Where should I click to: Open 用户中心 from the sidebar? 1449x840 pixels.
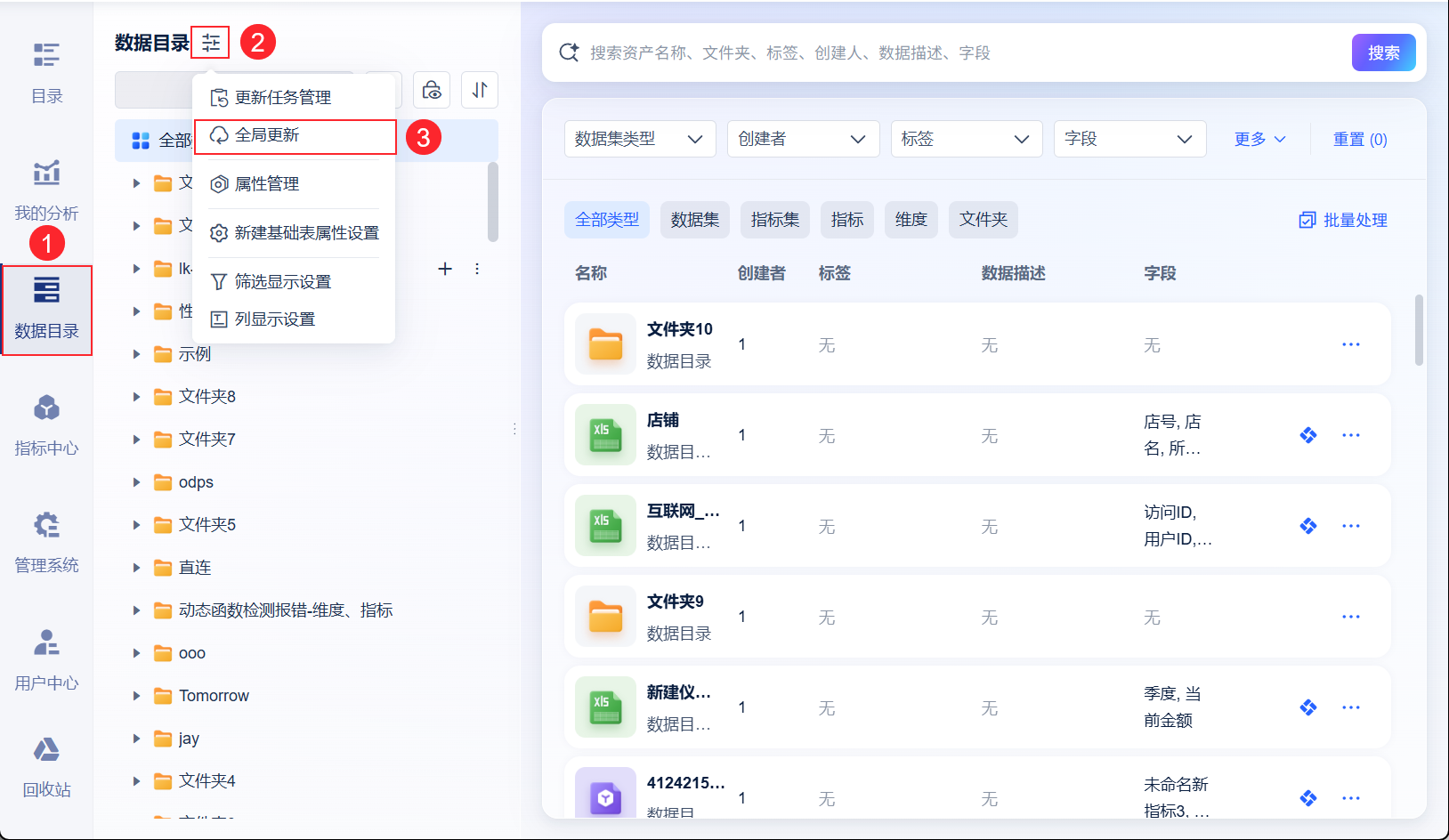[x=46, y=660]
